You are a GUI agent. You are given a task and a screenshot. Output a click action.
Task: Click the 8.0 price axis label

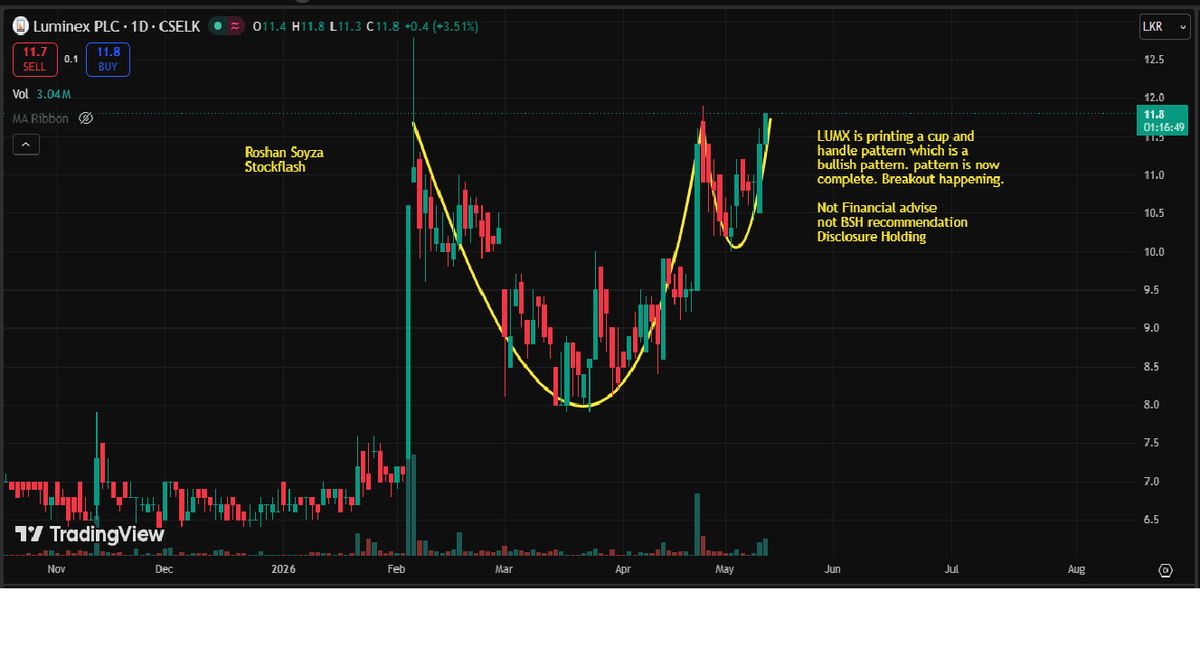pos(1153,405)
